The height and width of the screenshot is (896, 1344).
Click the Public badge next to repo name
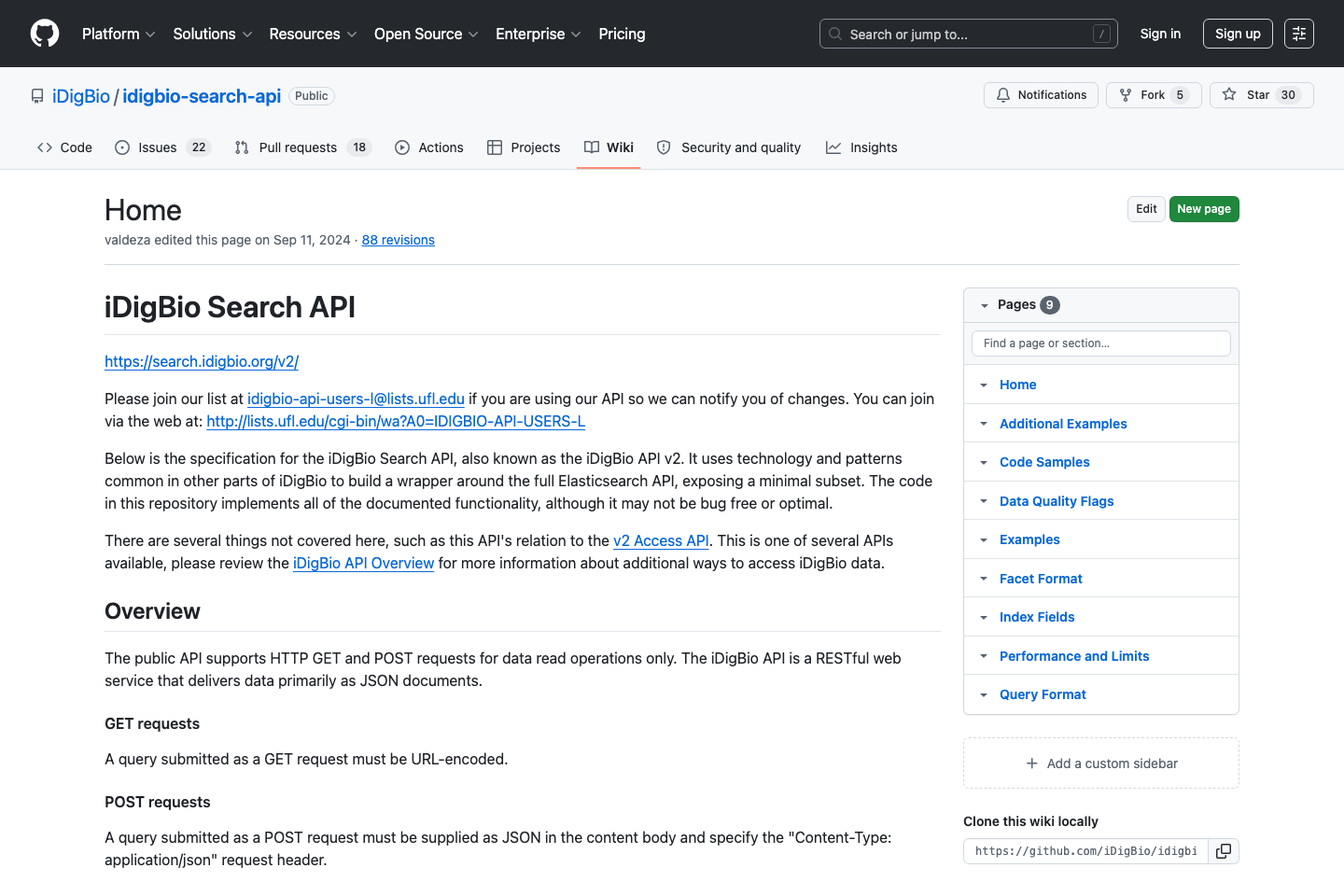(x=311, y=95)
